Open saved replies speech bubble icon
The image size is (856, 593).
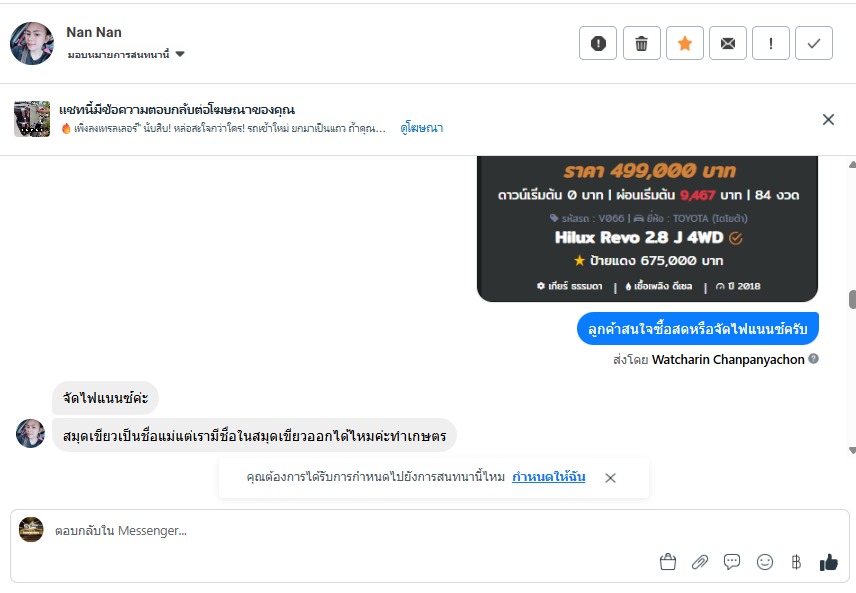coord(732,562)
